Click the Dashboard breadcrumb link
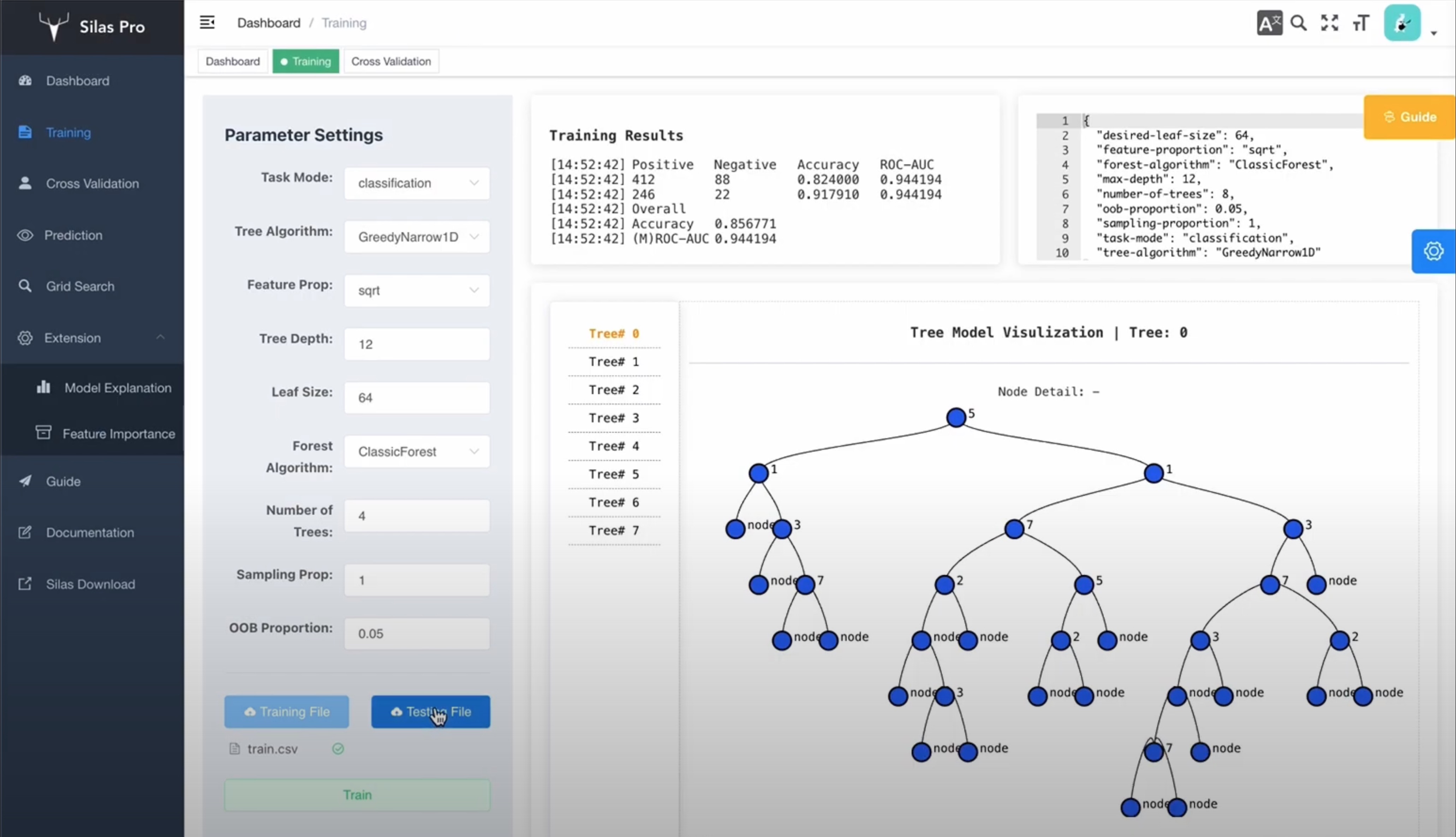The width and height of the screenshot is (1456, 837). pyautogui.click(x=268, y=22)
